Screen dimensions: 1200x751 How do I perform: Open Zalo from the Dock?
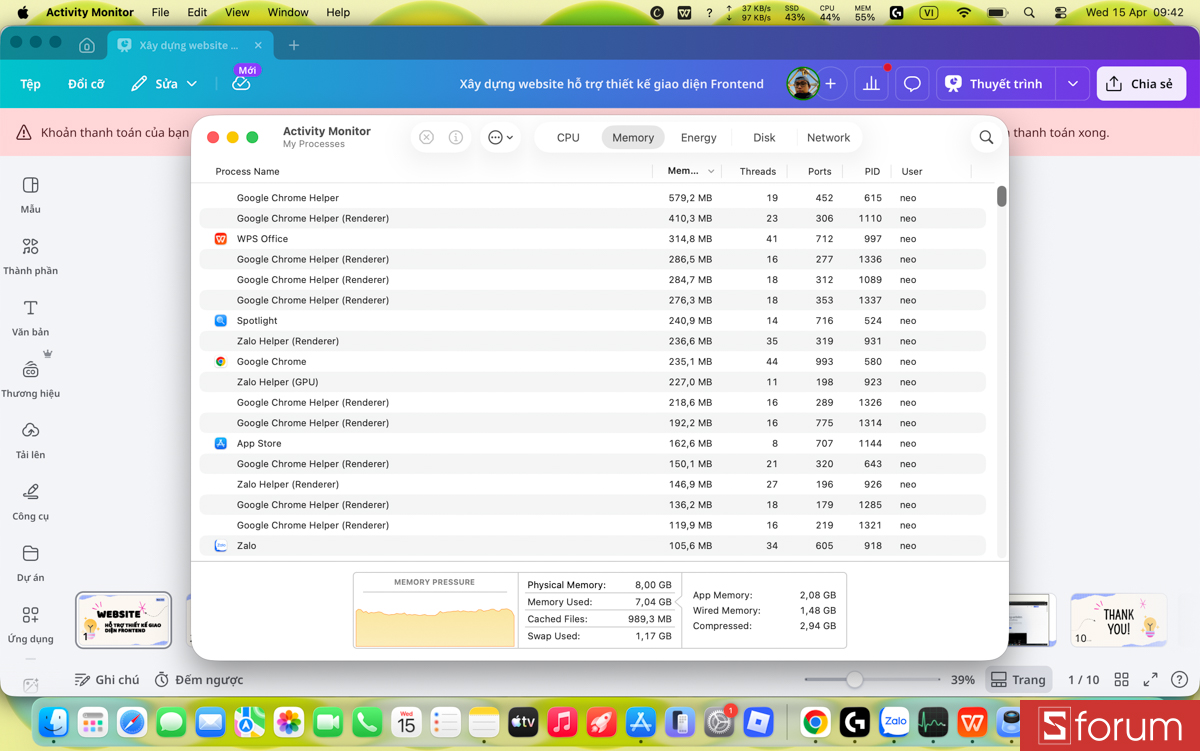[894, 722]
